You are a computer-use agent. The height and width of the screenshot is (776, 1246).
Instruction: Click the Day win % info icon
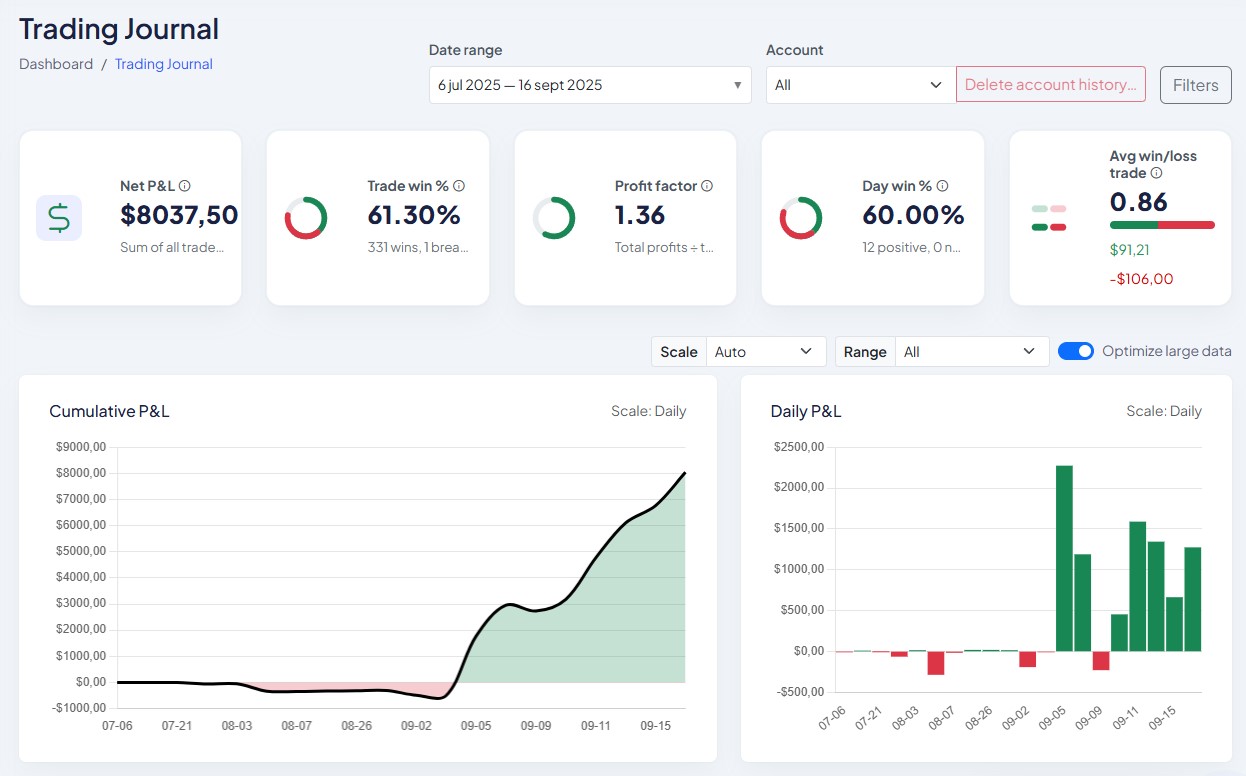(x=942, y=186)
